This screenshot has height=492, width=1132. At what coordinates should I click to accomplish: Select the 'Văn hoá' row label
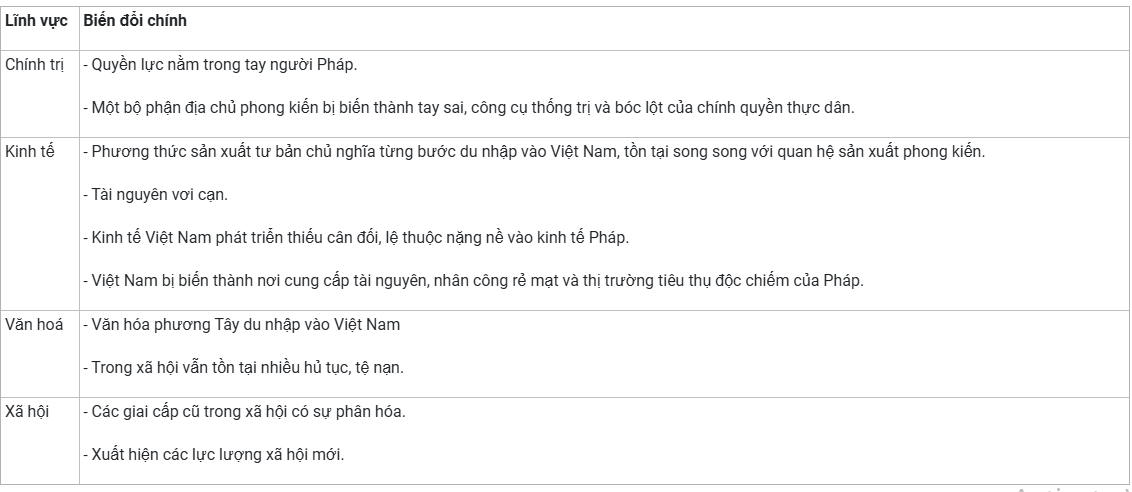[x=34, y=324]
